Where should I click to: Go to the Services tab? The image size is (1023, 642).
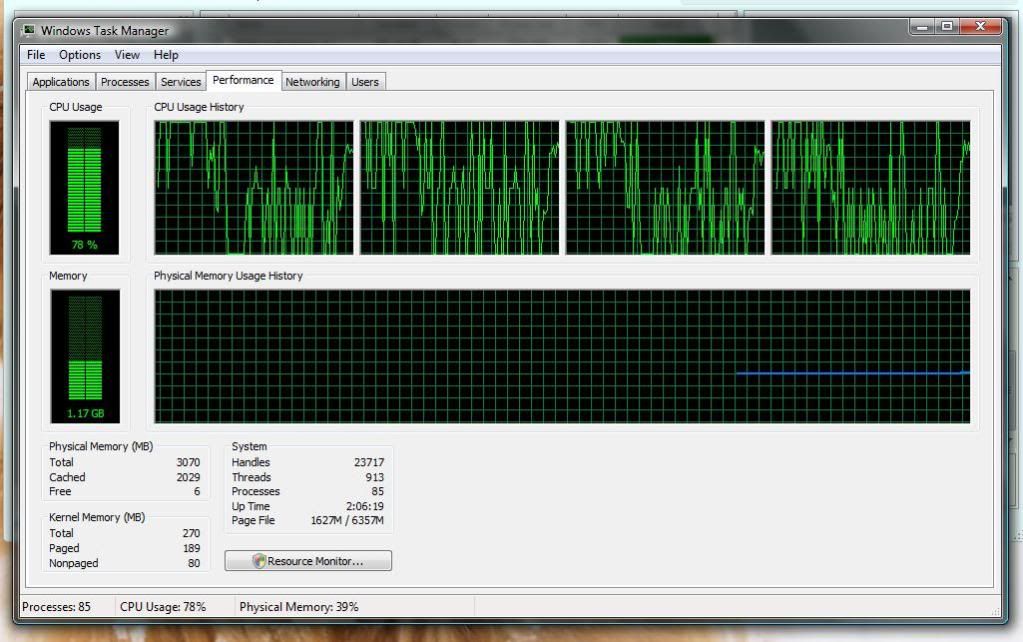click(x=181, y=82)
